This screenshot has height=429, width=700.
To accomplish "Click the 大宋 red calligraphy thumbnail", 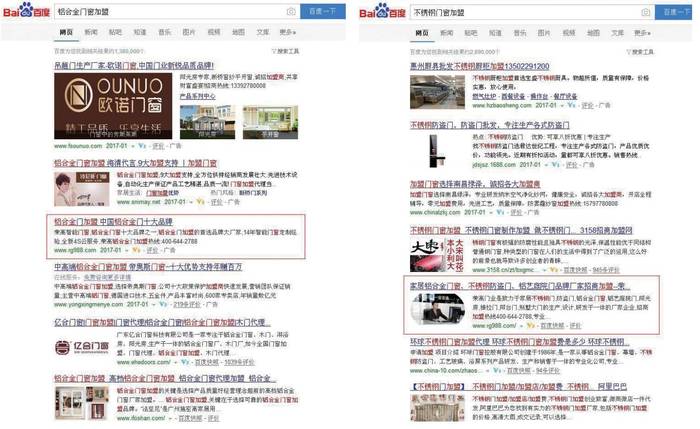I will [x=437, y=255].
